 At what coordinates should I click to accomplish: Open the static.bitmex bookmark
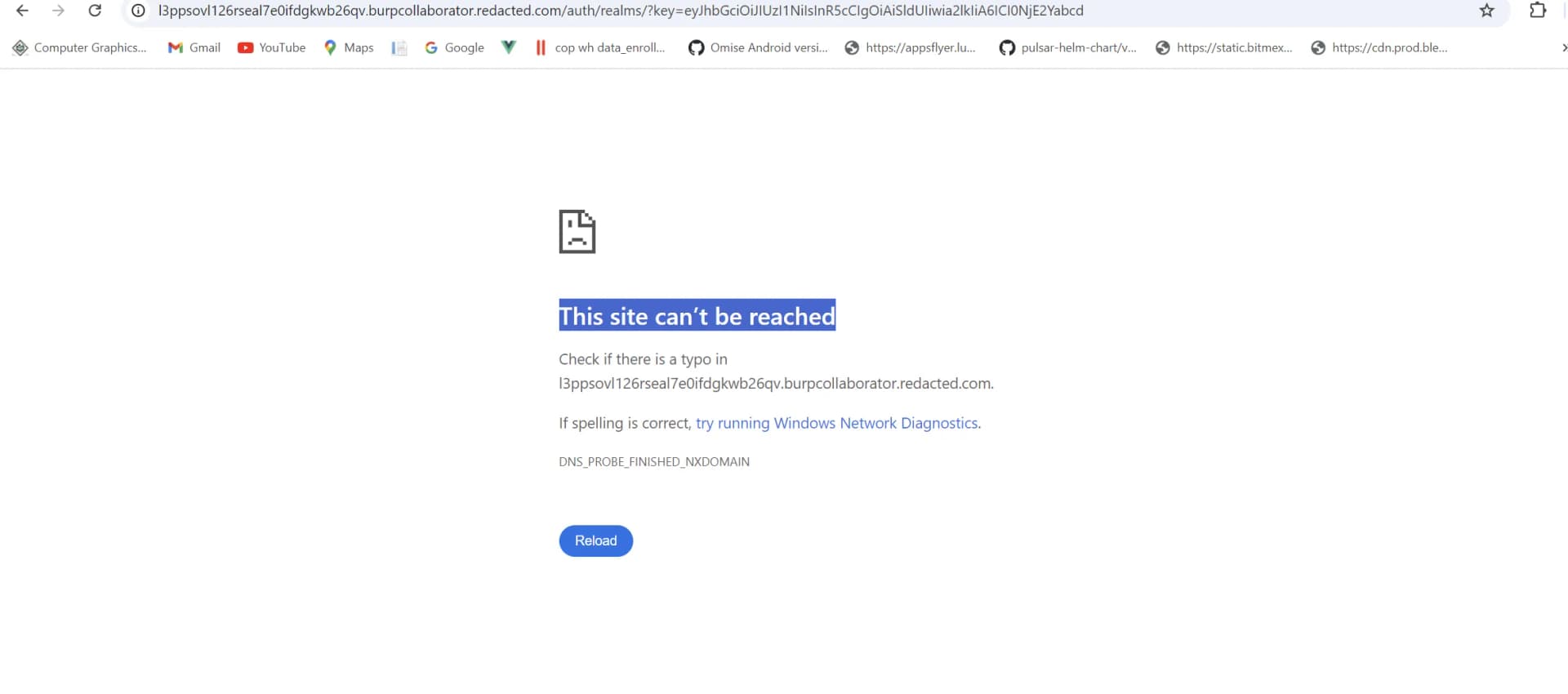(x=1224, y=47)
